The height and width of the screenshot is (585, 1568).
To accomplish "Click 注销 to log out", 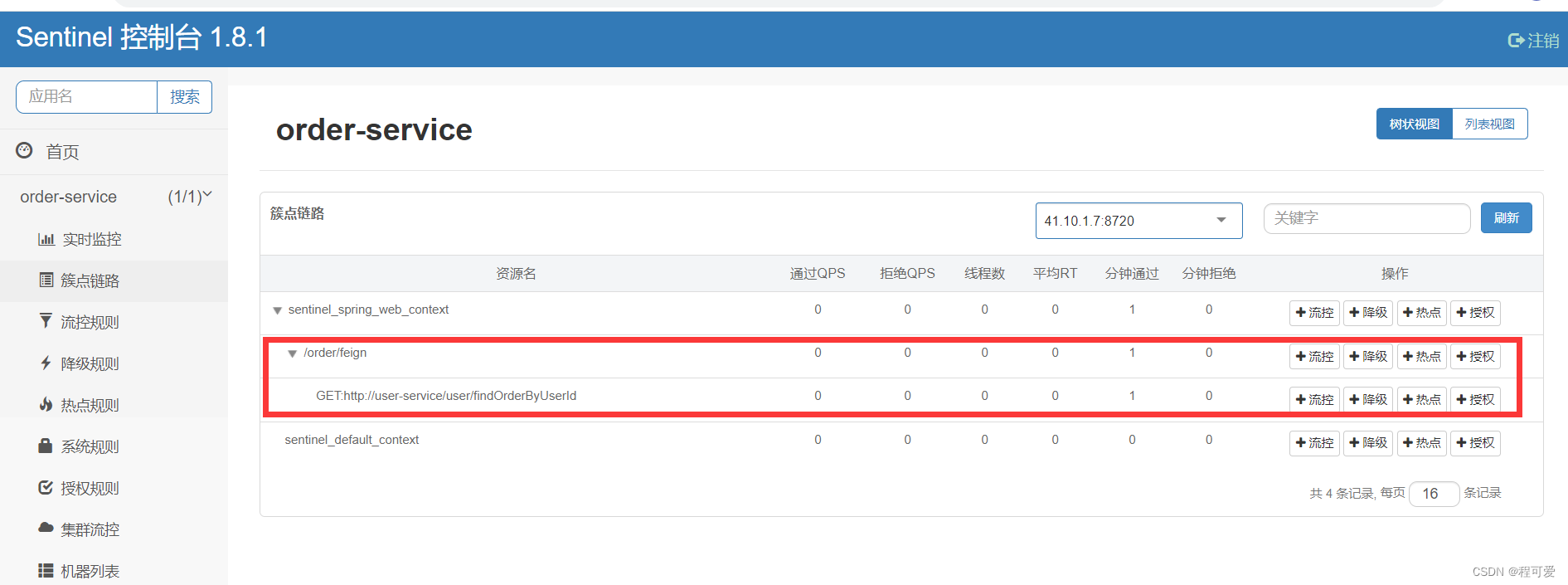I will click(x=1543, y=40).
